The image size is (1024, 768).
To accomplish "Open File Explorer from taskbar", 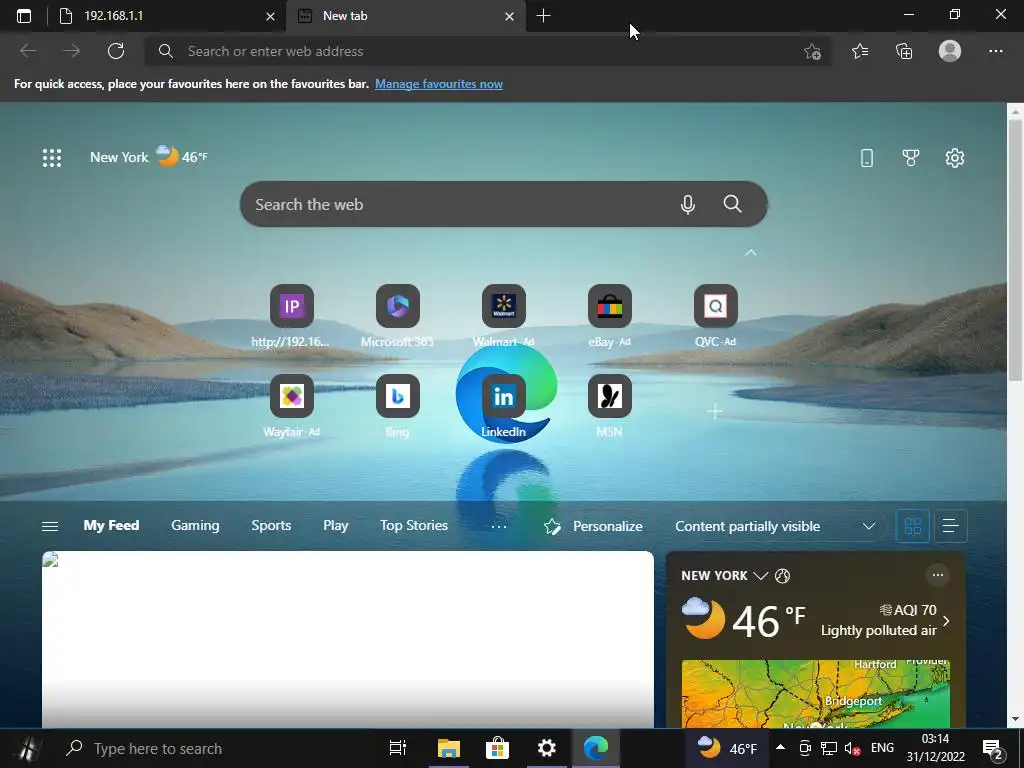I will pyautogui.click(x=449, y=748).
